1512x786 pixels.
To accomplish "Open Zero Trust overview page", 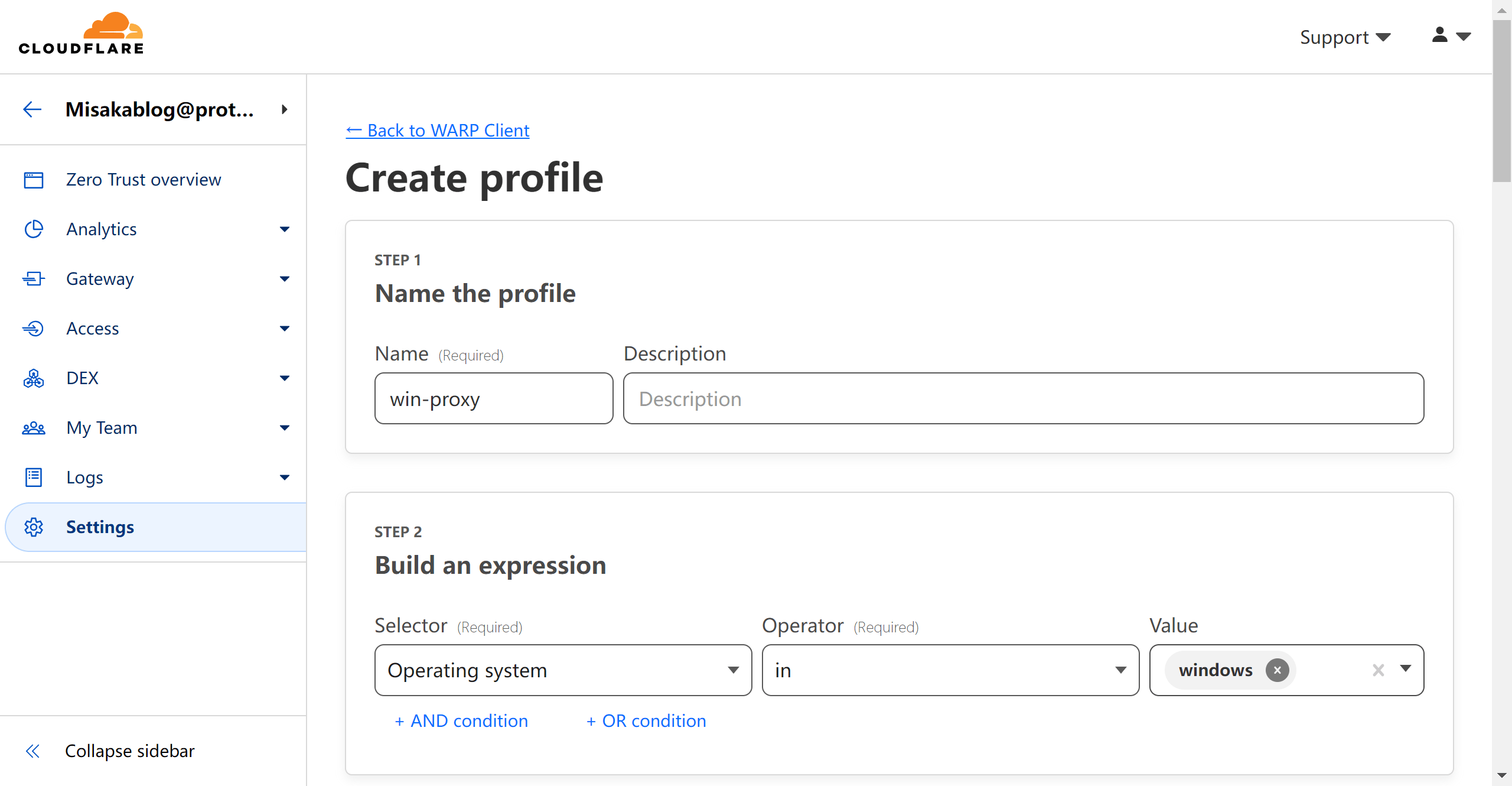I will 144,180.
